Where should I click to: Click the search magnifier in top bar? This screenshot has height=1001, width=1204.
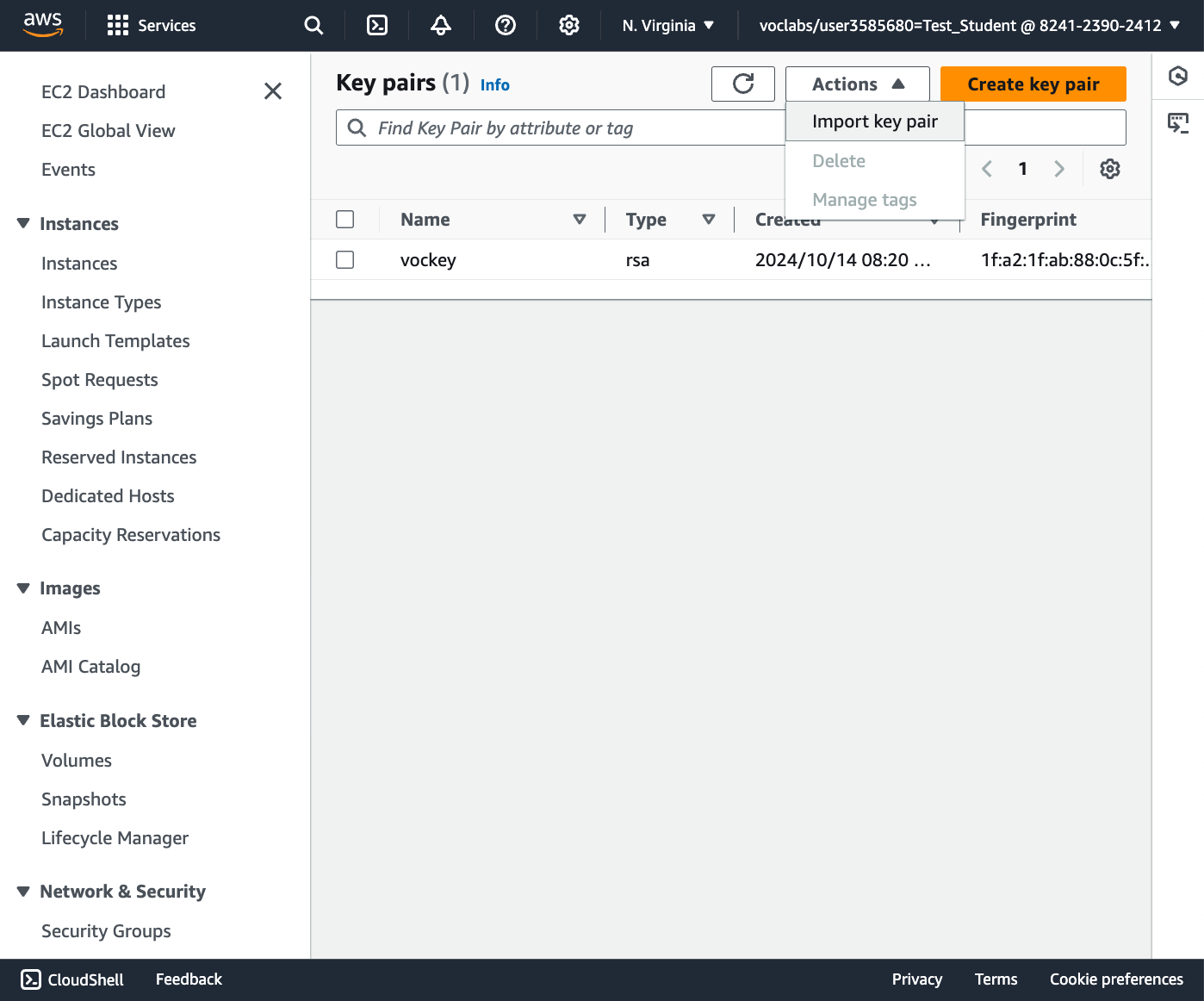point(314,26)
